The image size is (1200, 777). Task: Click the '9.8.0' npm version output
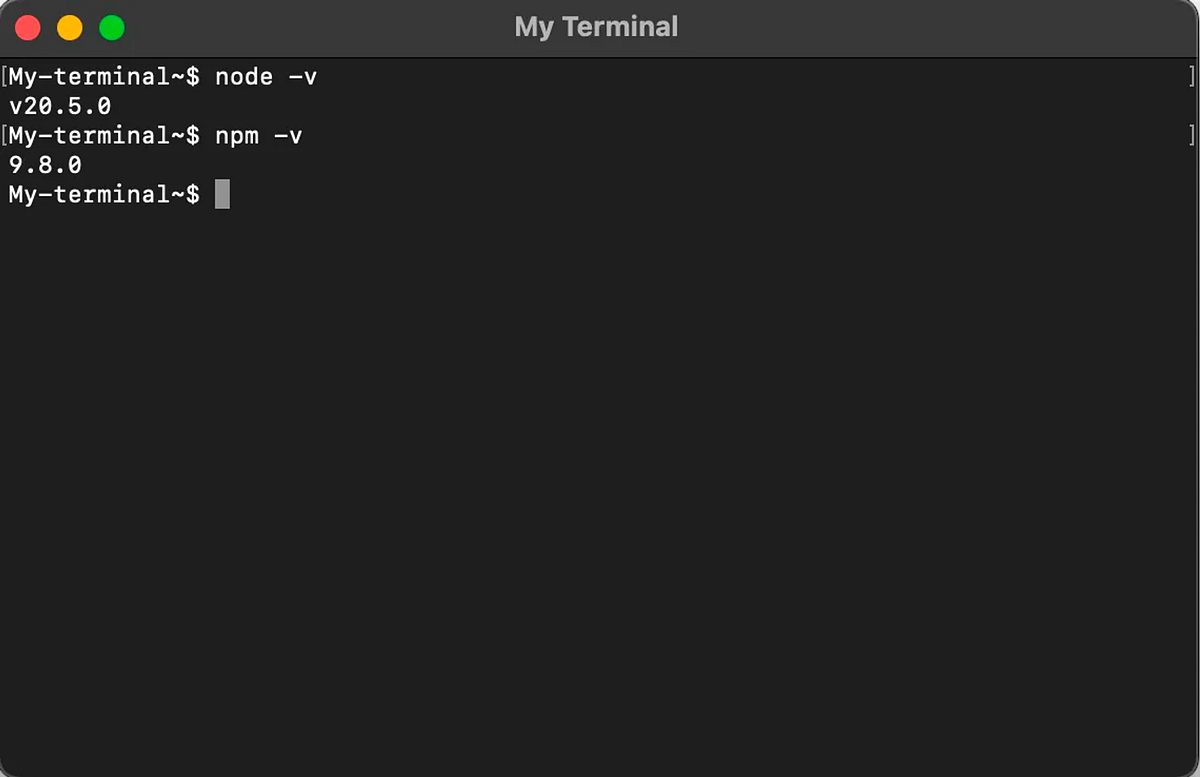(44, 164)
